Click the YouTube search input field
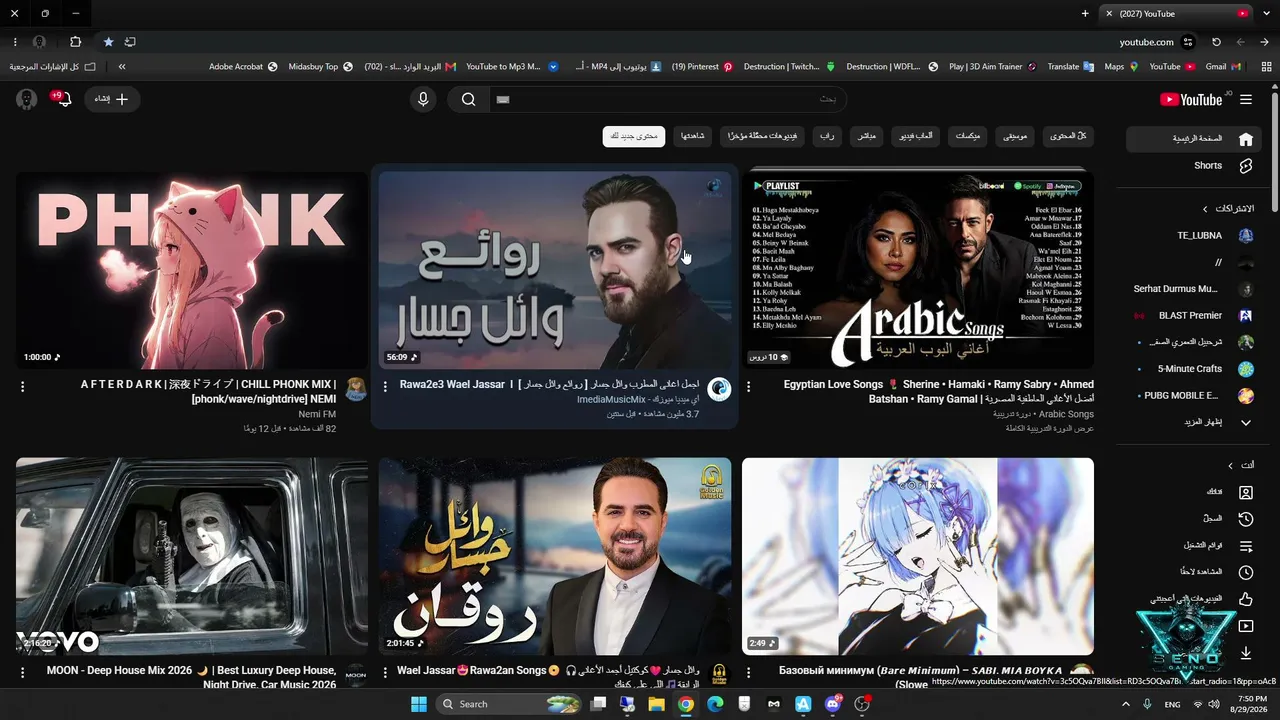Image resolution: width=1280 pixels, height=720 pixels. pos(667,99)
